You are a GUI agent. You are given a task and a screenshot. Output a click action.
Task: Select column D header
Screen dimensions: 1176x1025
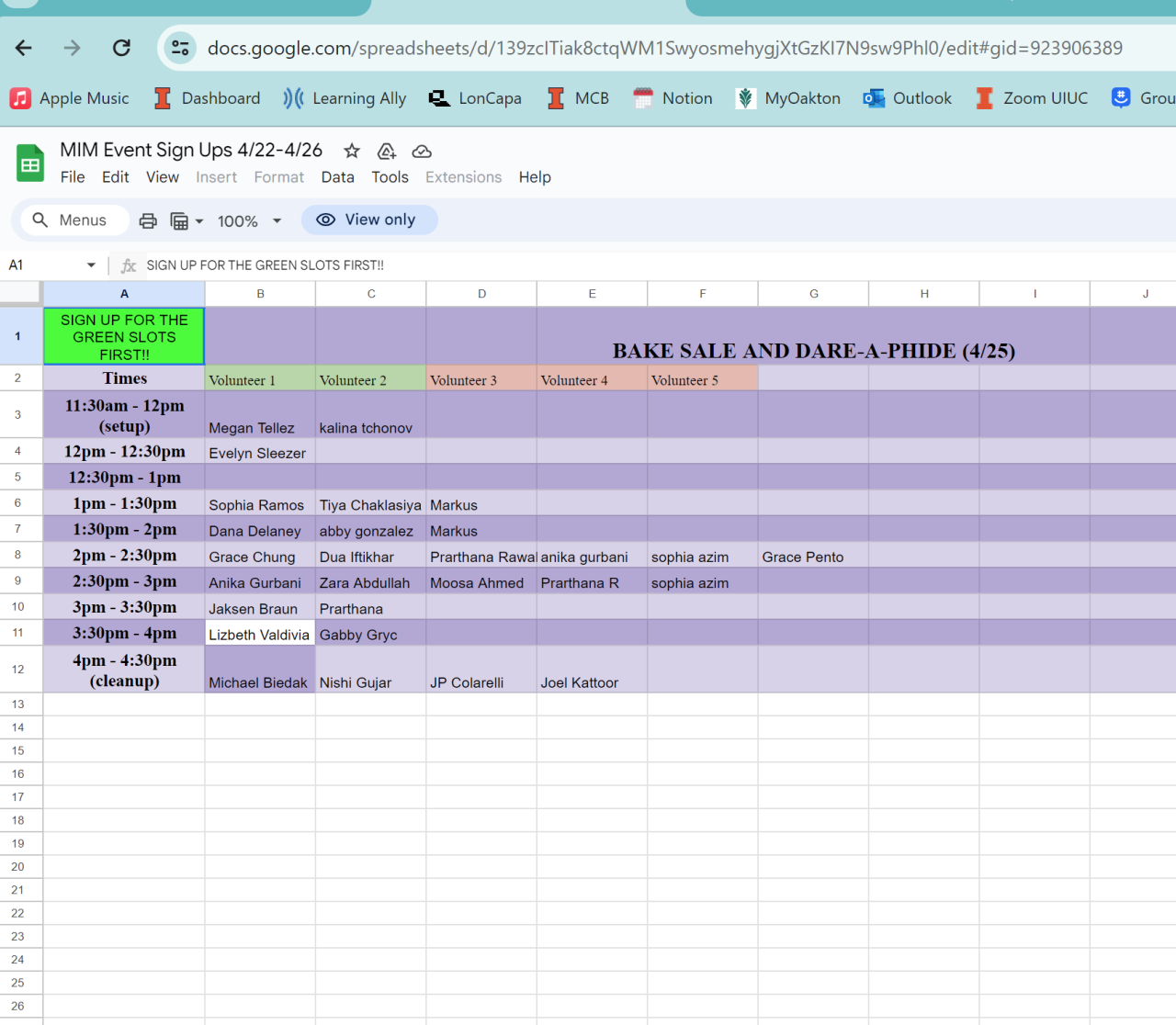pyautogui.click(x=481, y=294)
